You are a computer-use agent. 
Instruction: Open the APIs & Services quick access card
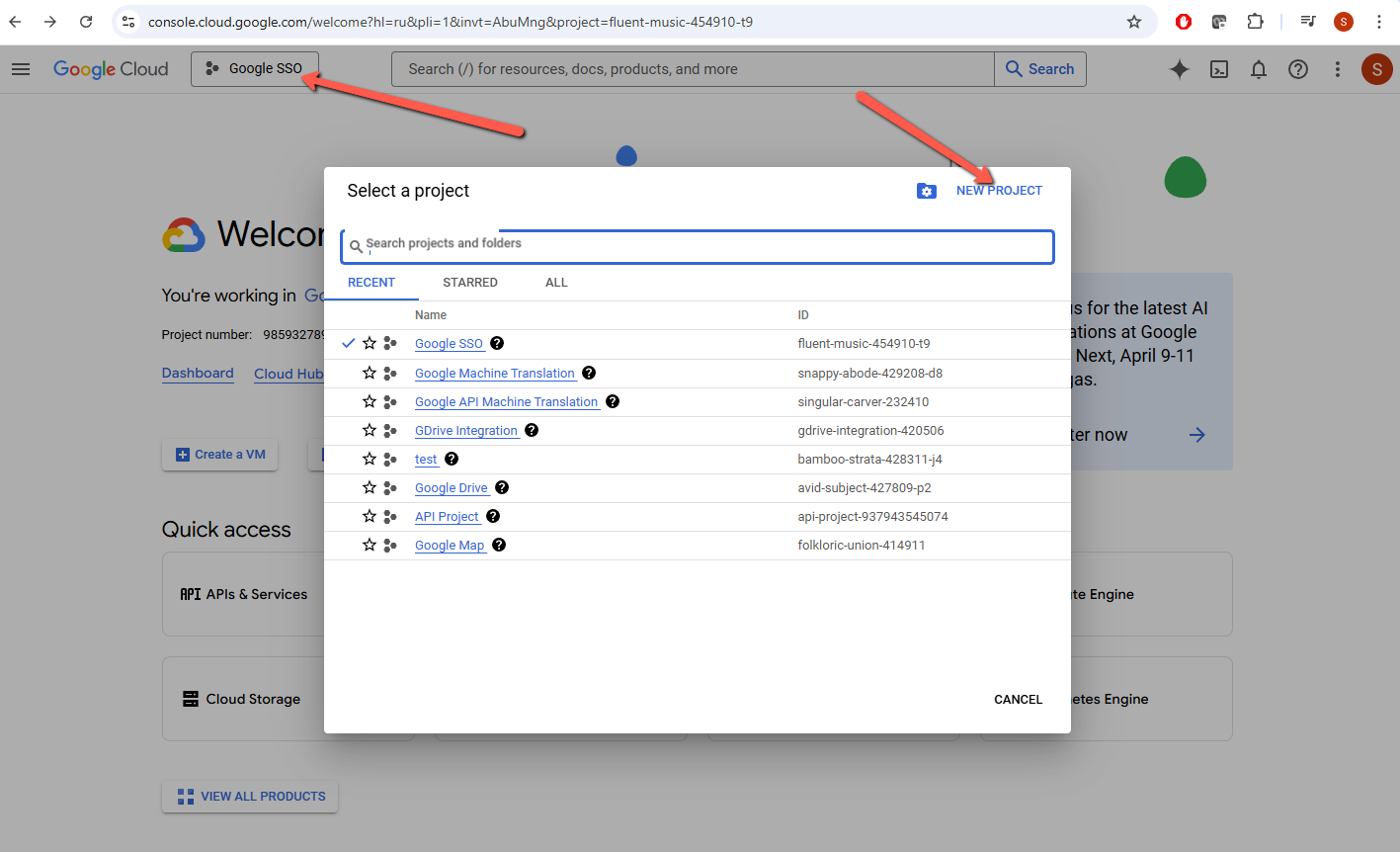(x=244, y=594)
